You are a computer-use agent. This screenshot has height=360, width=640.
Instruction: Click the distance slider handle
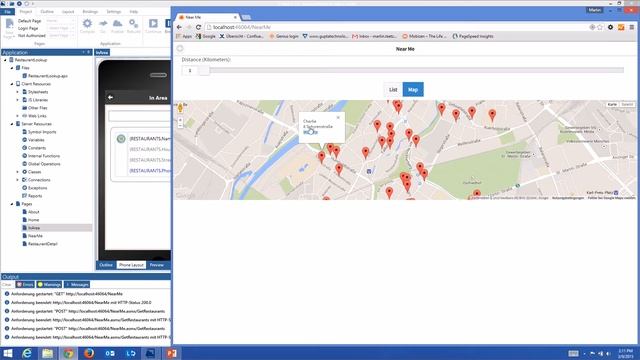[x=204, y=71]
